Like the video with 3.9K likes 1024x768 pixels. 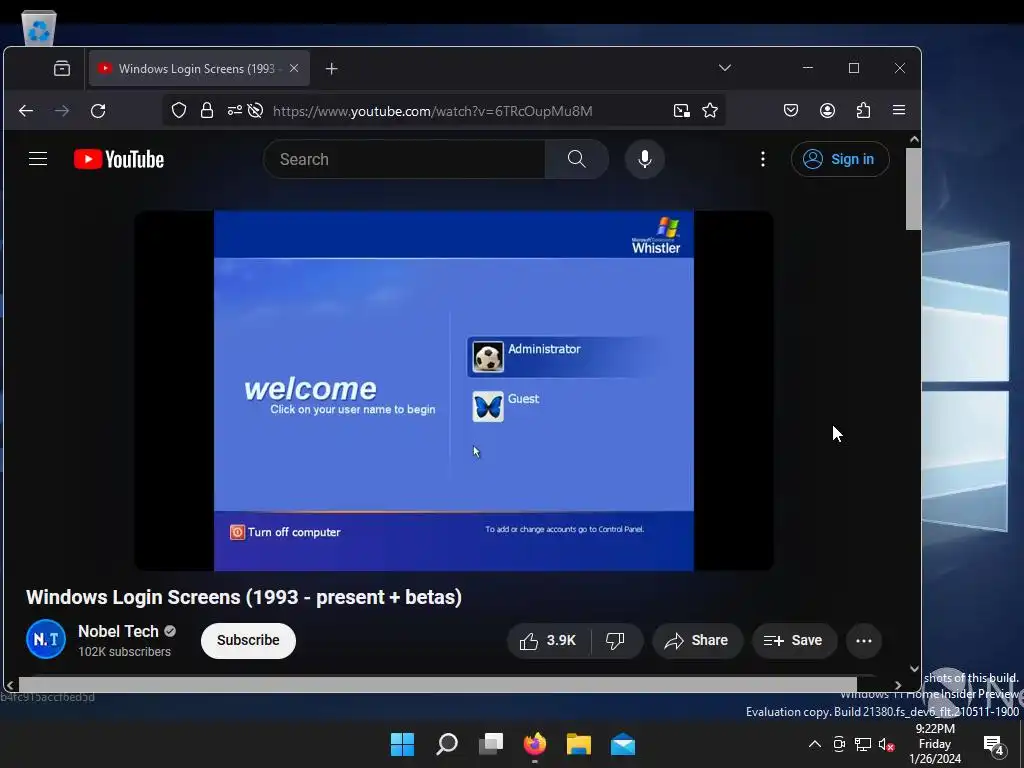[x=548, y=641]
